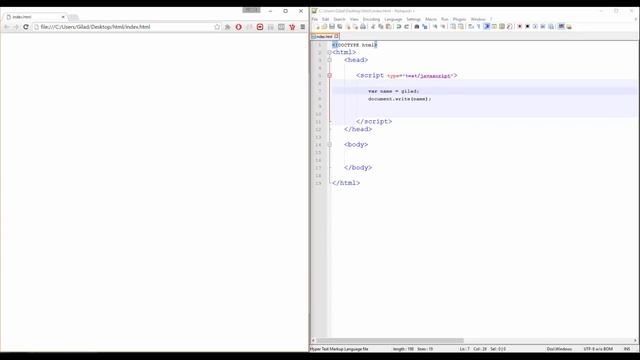Screen dimensions: 640x360
Task: Stop macro recording with the Stop icon
Action: [x=527, y=27]
